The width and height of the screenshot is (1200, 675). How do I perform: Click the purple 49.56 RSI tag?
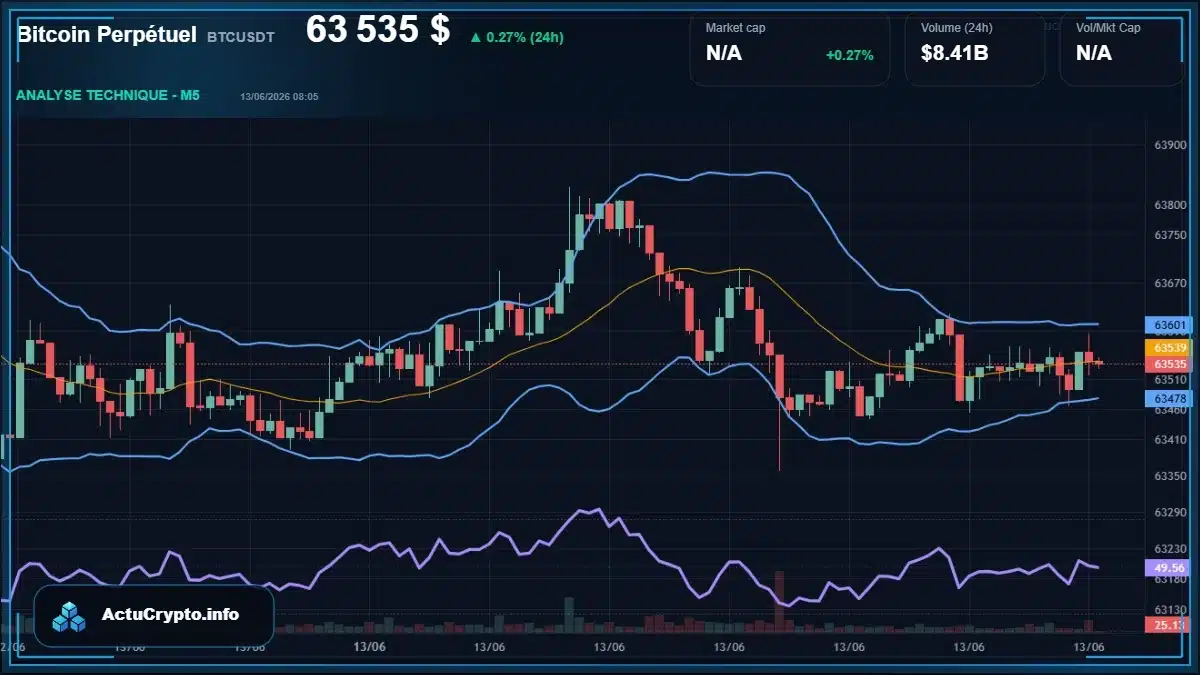pos(1169,567)
